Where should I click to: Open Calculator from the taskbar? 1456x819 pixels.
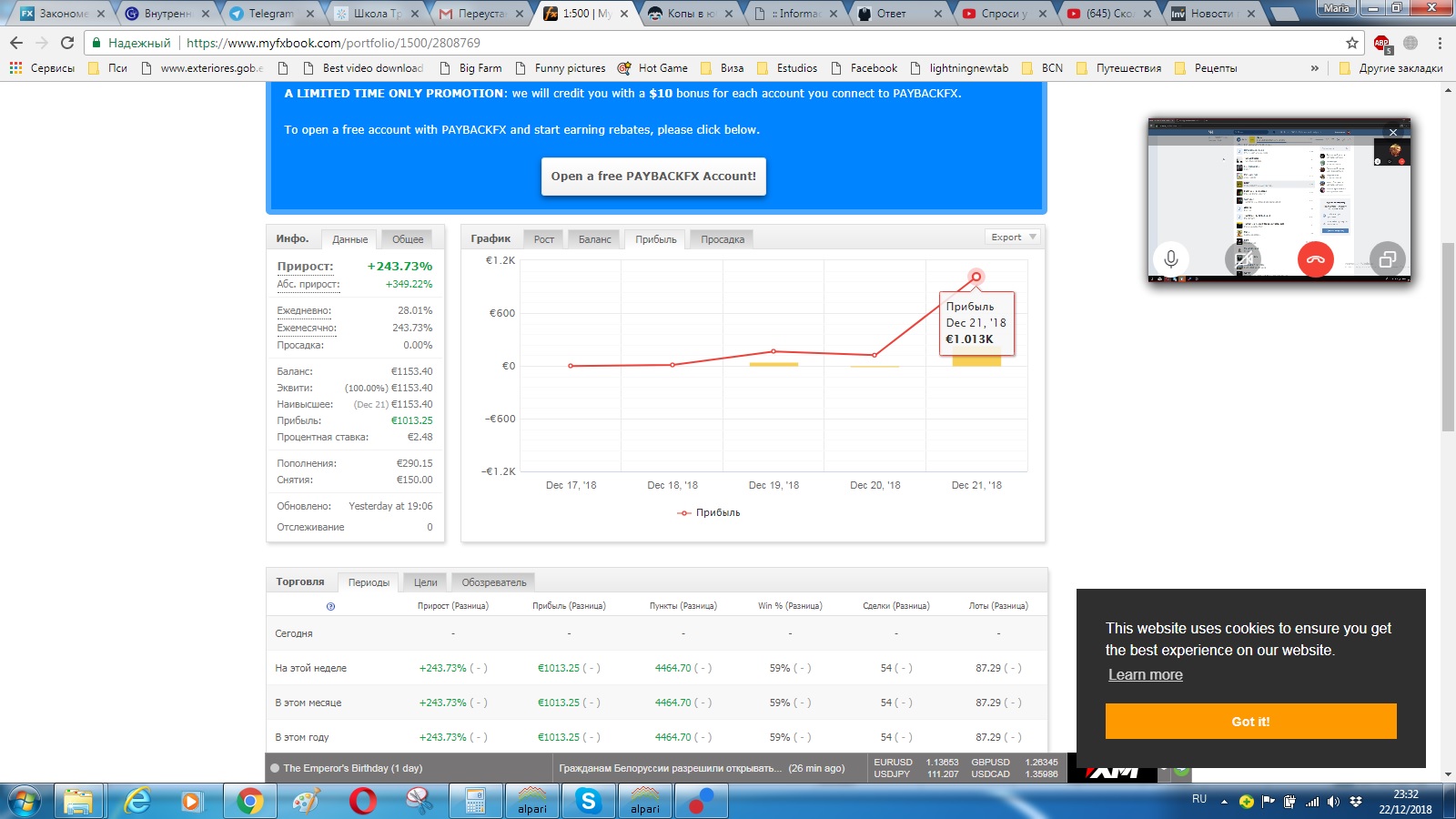click(475, 801)
